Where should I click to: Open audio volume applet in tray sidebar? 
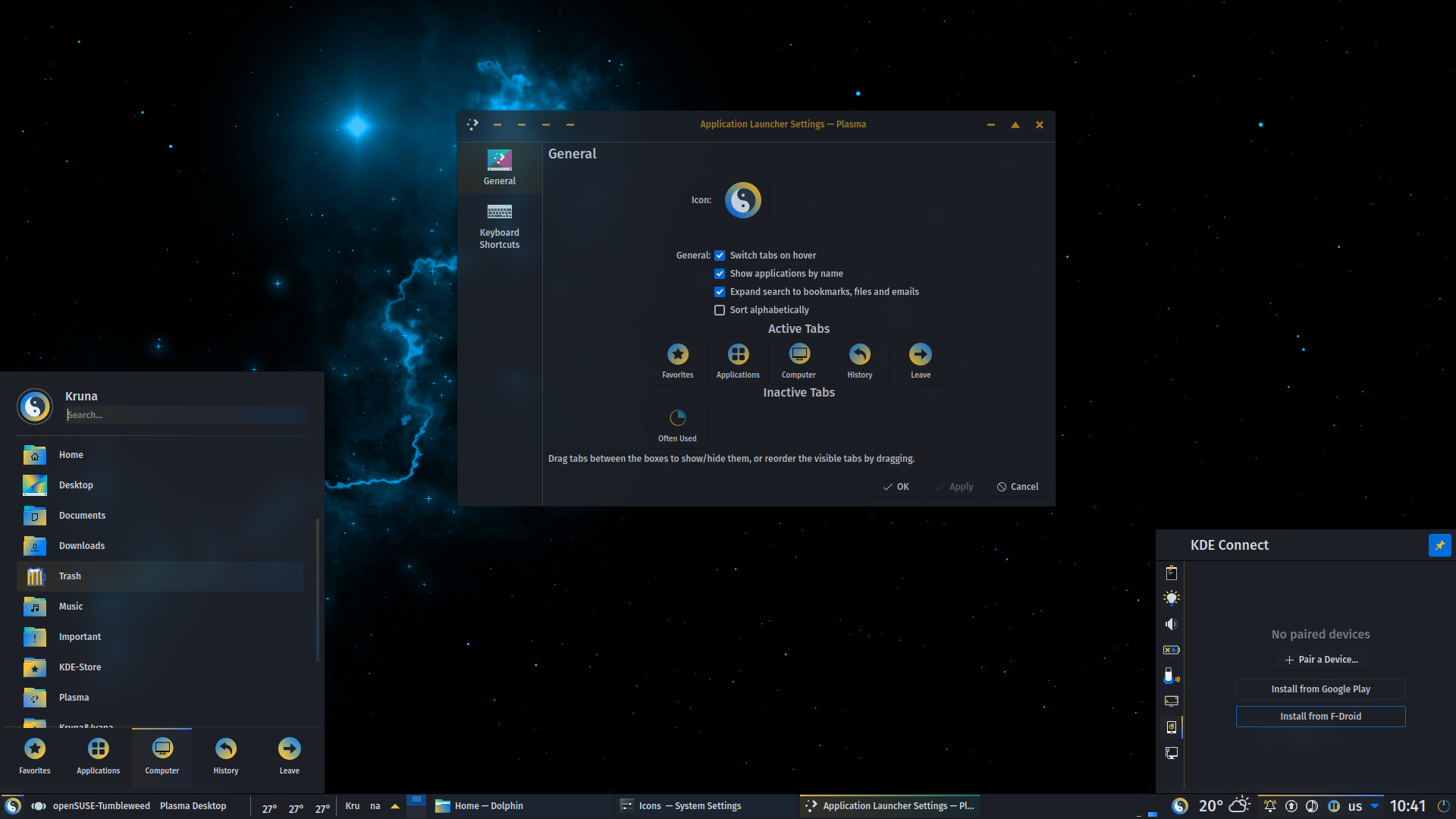(x=1172, y=624)
